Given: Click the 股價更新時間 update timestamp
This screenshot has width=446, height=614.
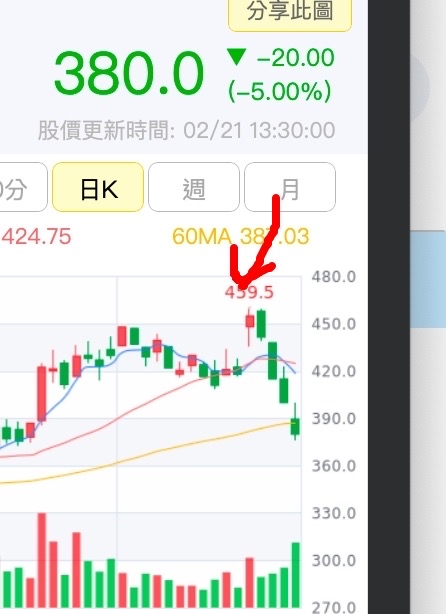Looking at the screenshot, I should tap(186, 130).
